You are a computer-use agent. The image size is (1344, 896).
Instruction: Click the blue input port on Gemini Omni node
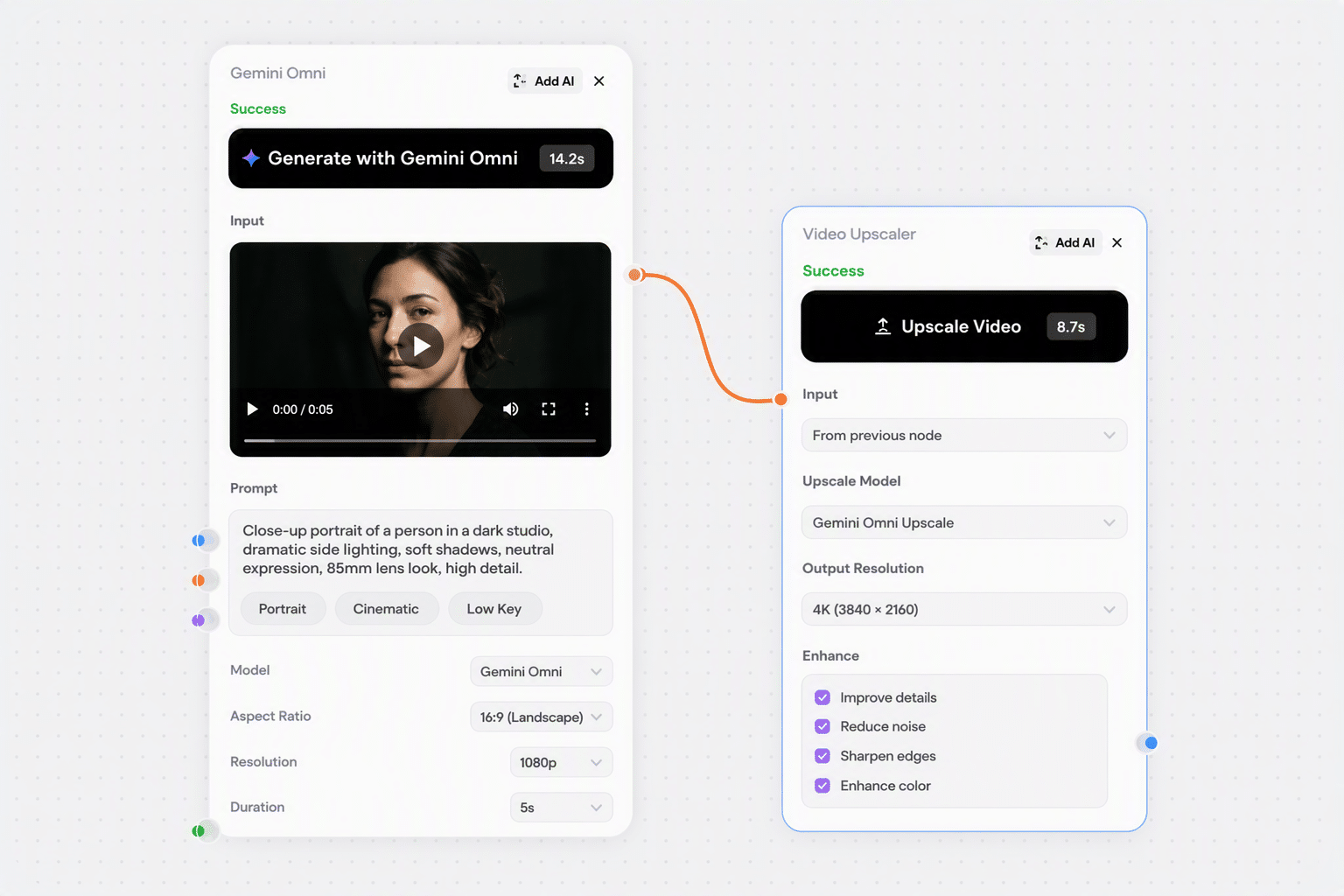pyautogui.click(x=199, y=541)
